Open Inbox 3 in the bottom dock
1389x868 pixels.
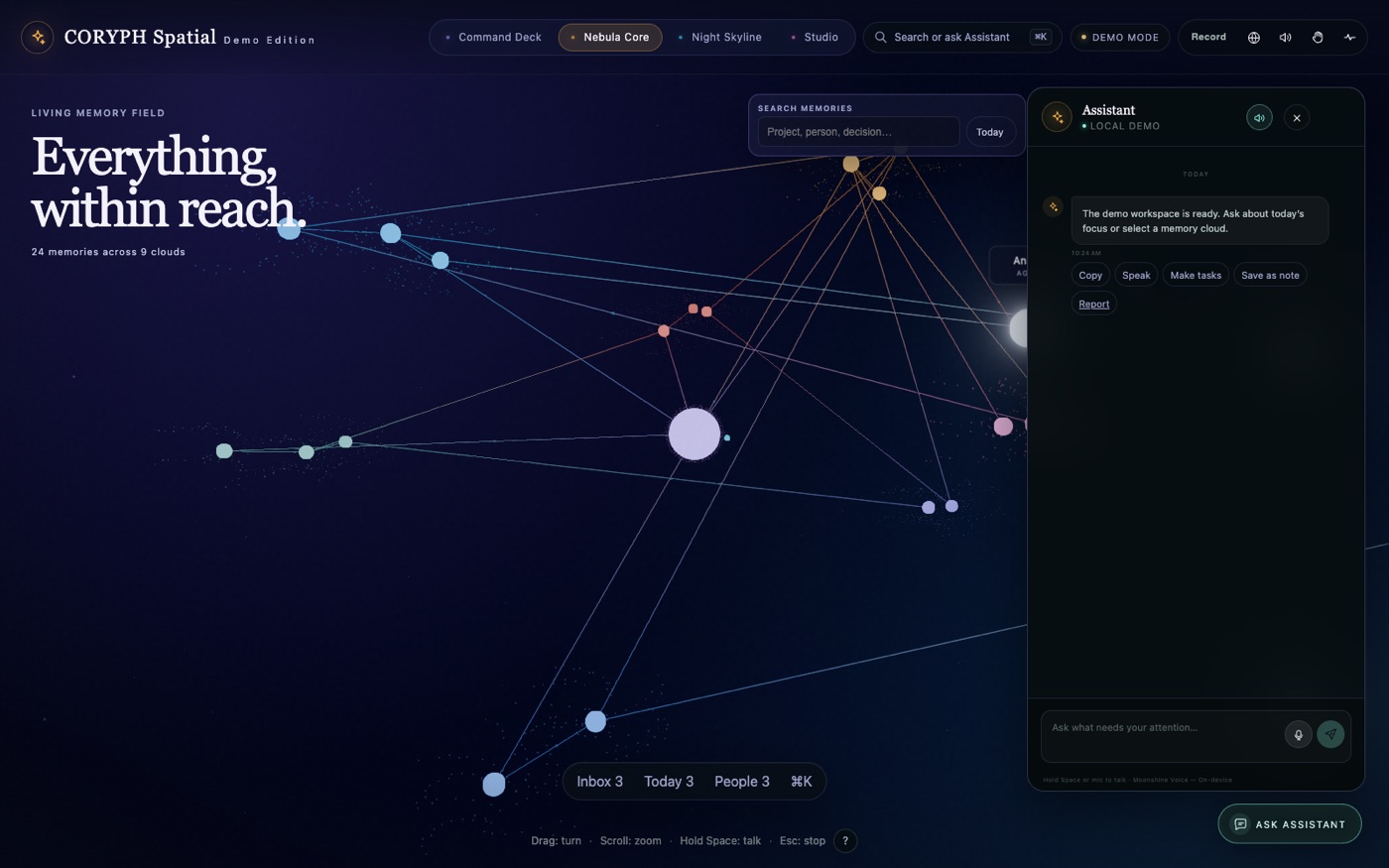[x=600, y=782]
